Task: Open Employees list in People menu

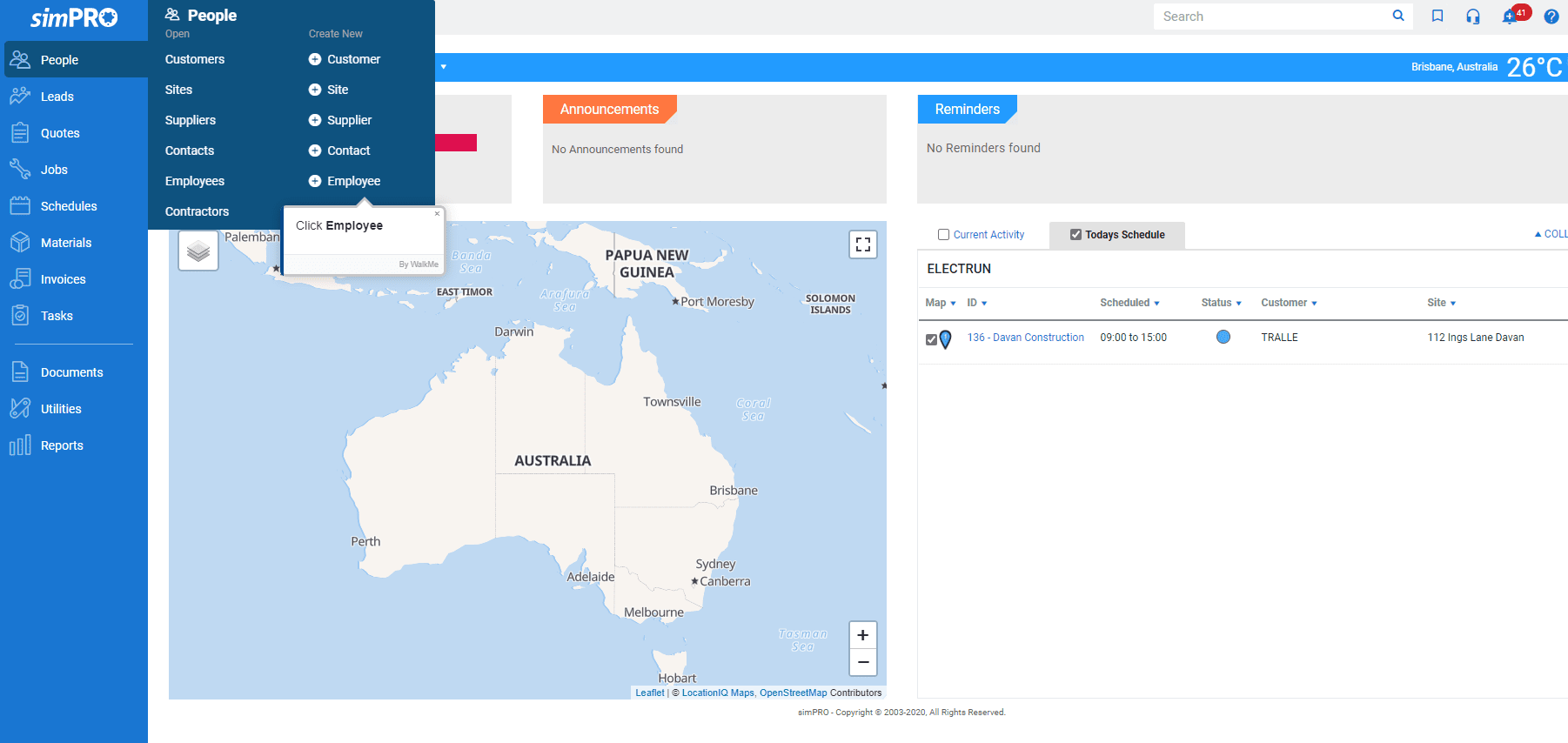Action: click(195, 181)
